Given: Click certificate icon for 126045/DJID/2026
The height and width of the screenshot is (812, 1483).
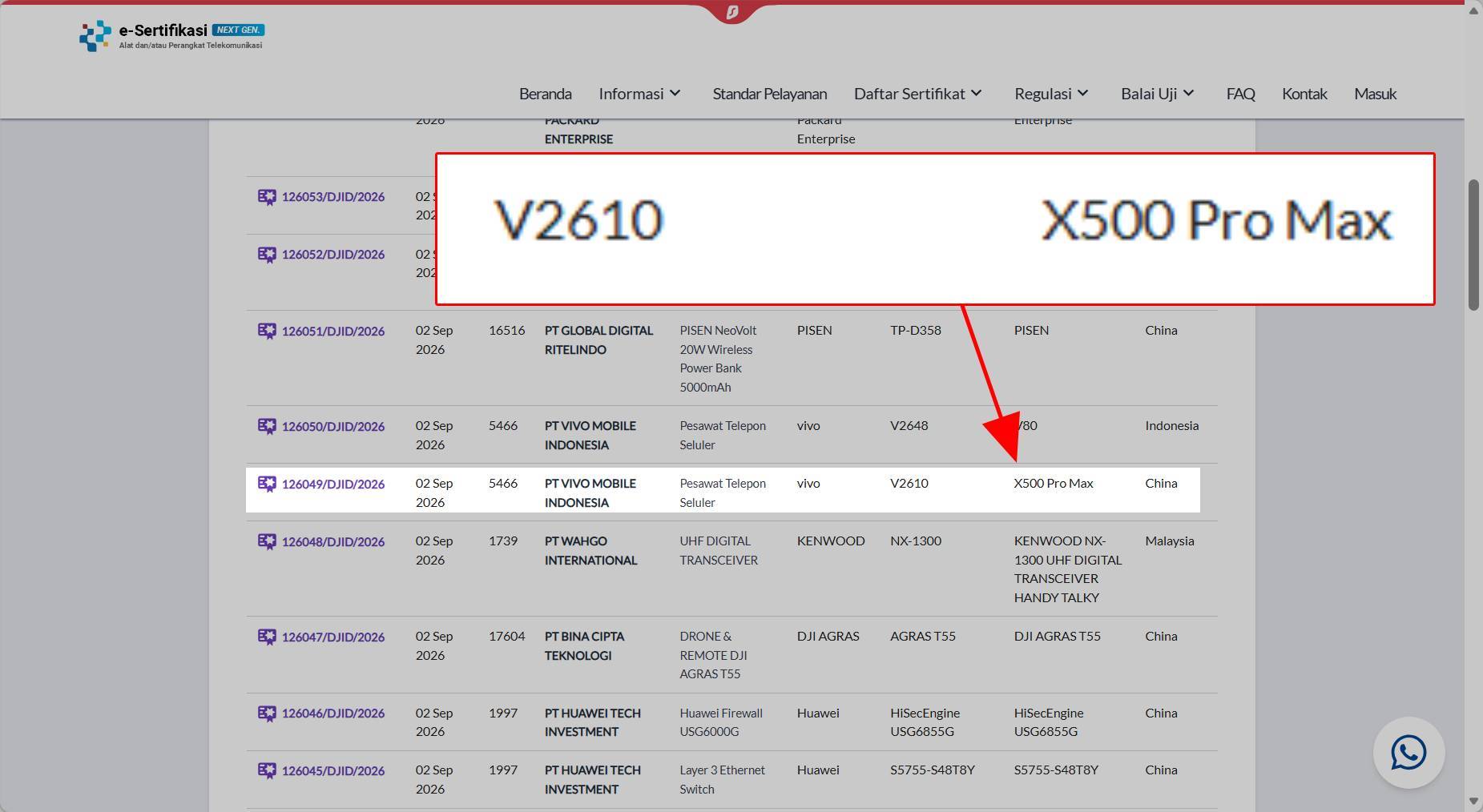Looking at the screenshot, I should (x=267, y=770).
